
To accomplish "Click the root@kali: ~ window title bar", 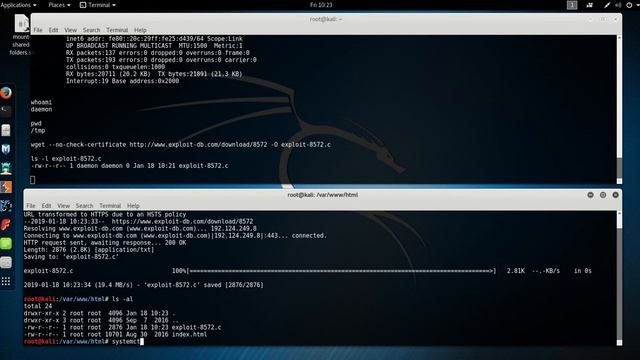I will pos(326,19).
